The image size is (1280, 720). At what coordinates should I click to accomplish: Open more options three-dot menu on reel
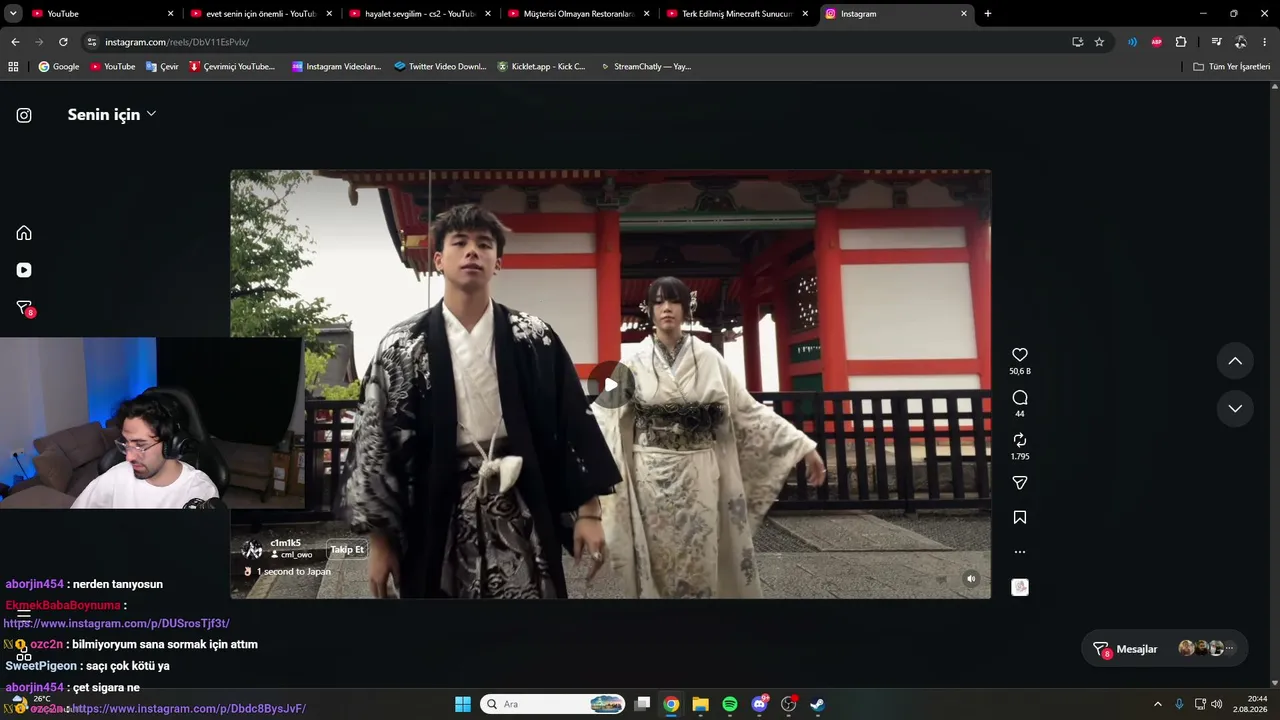coord(1020,552)
